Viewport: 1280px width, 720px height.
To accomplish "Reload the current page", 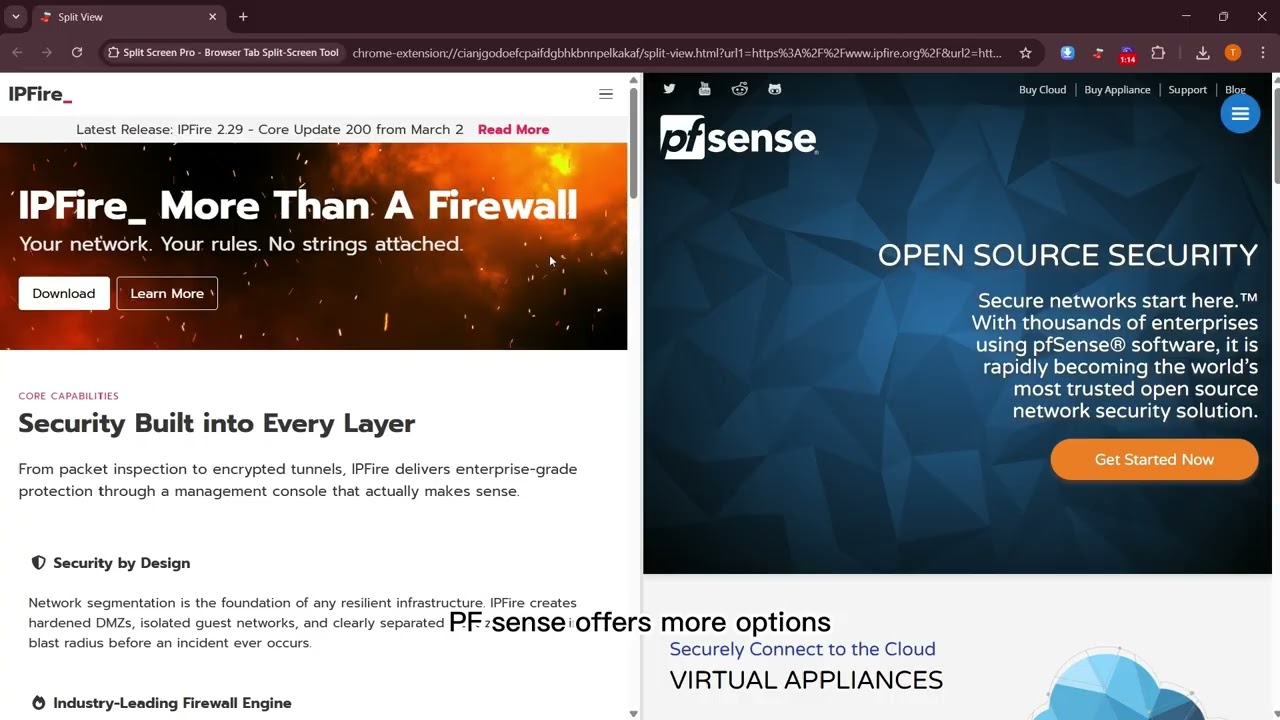I will click(77, 53).
